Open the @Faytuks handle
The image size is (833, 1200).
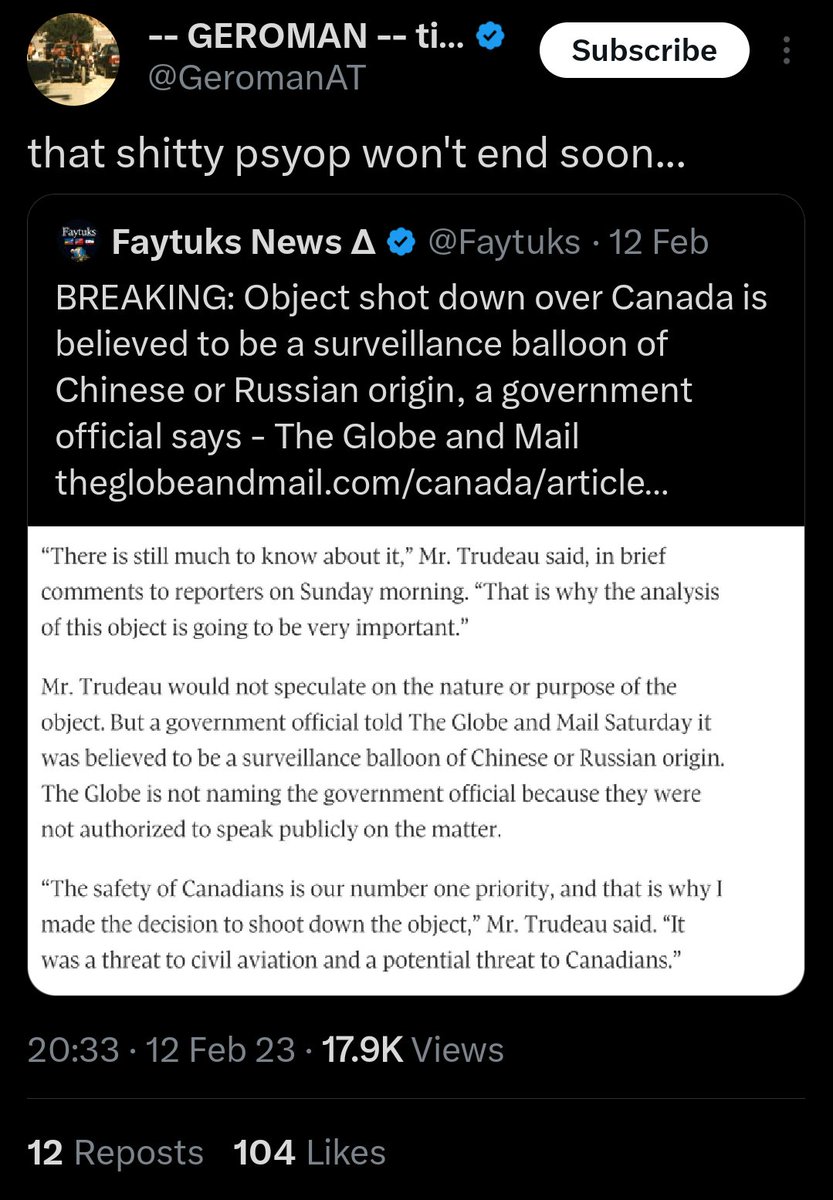click(x=504, y=242)
